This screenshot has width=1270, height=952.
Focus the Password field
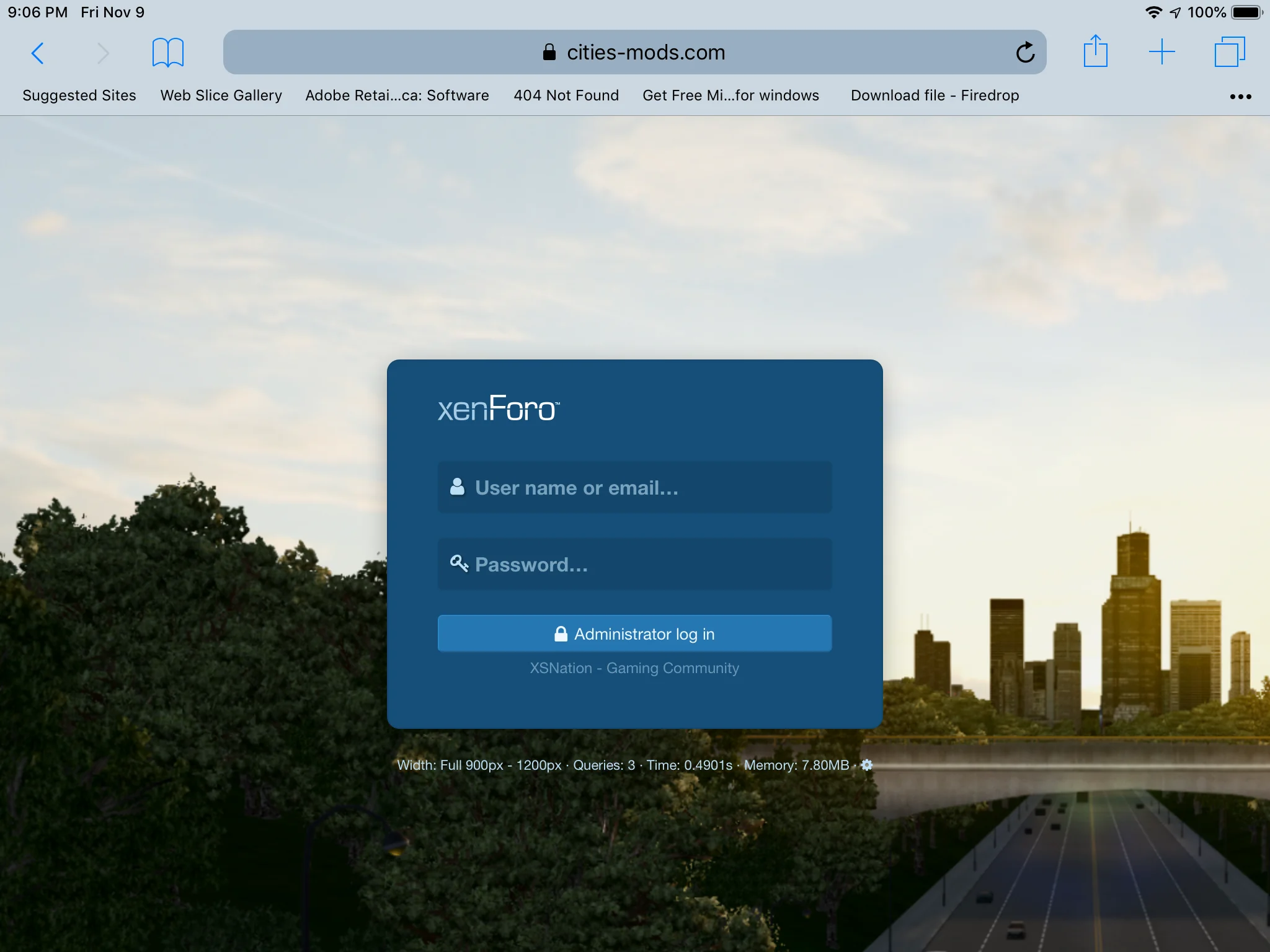pos(634,564)
